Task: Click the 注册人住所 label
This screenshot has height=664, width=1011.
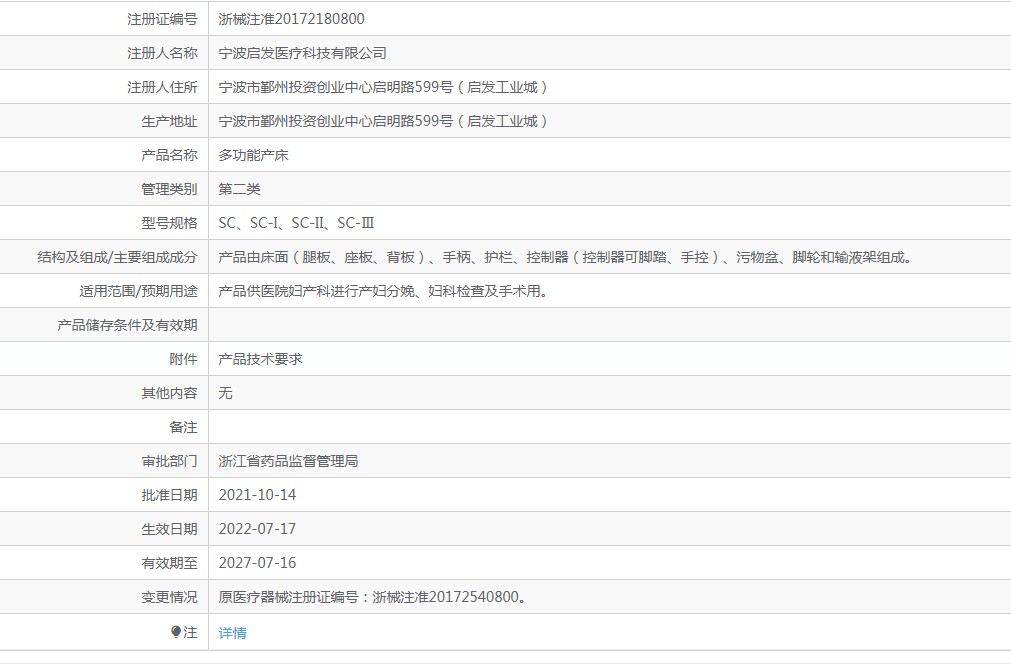Action: point(162,87)
